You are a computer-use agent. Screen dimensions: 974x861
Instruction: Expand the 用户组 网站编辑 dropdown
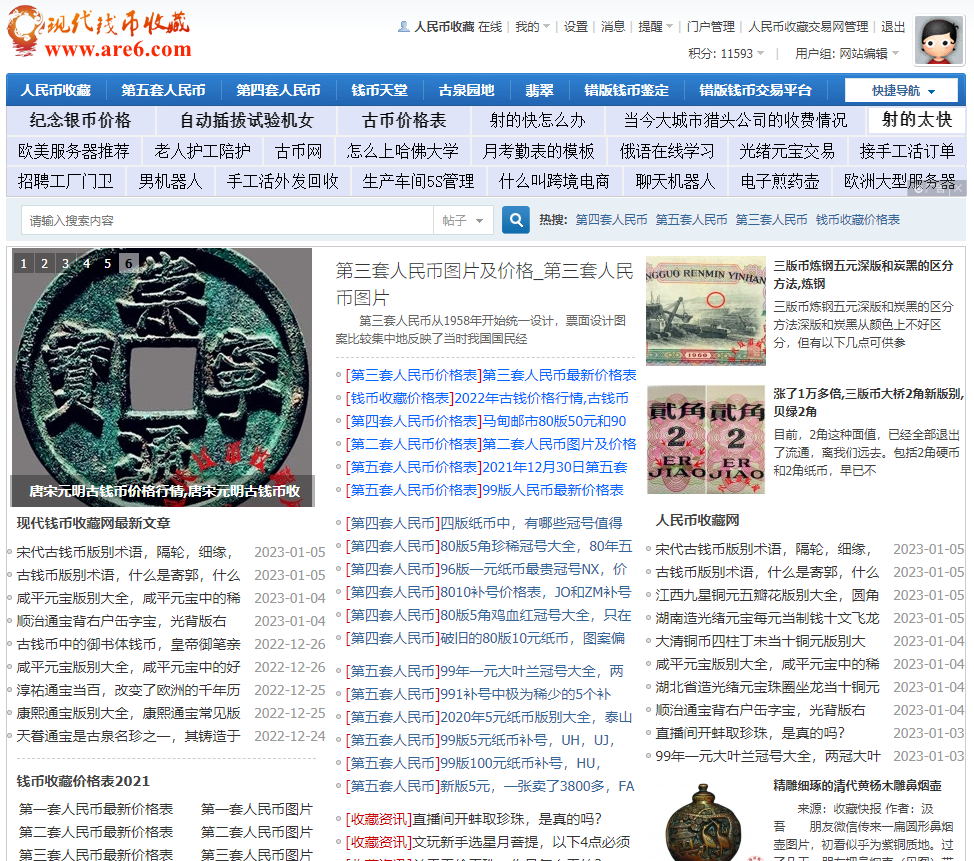coord(894,54)
